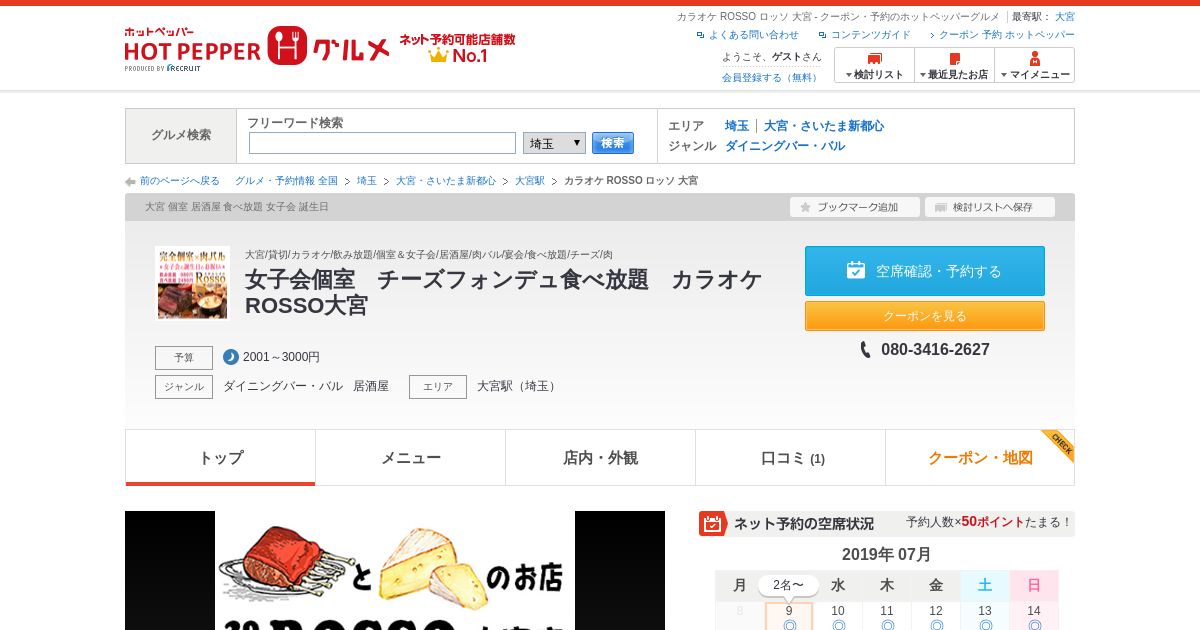This screenshot has width=1200, height=630.
Task: Open グルメ・予約情報 全国 breadcrumb
Action: [286, 181]
